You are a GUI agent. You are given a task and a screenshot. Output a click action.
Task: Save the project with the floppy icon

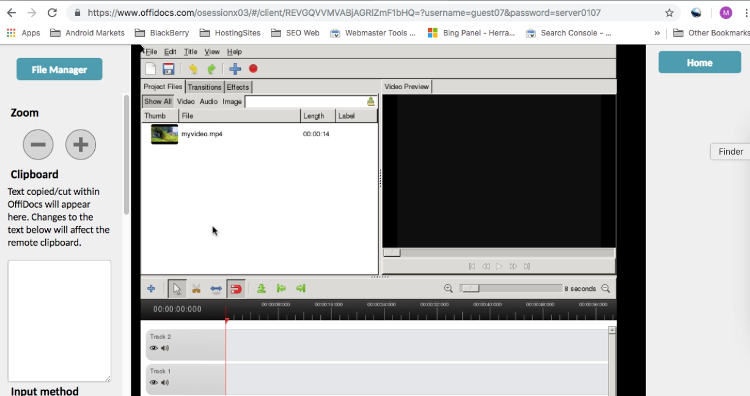click(x=168, y=69)
